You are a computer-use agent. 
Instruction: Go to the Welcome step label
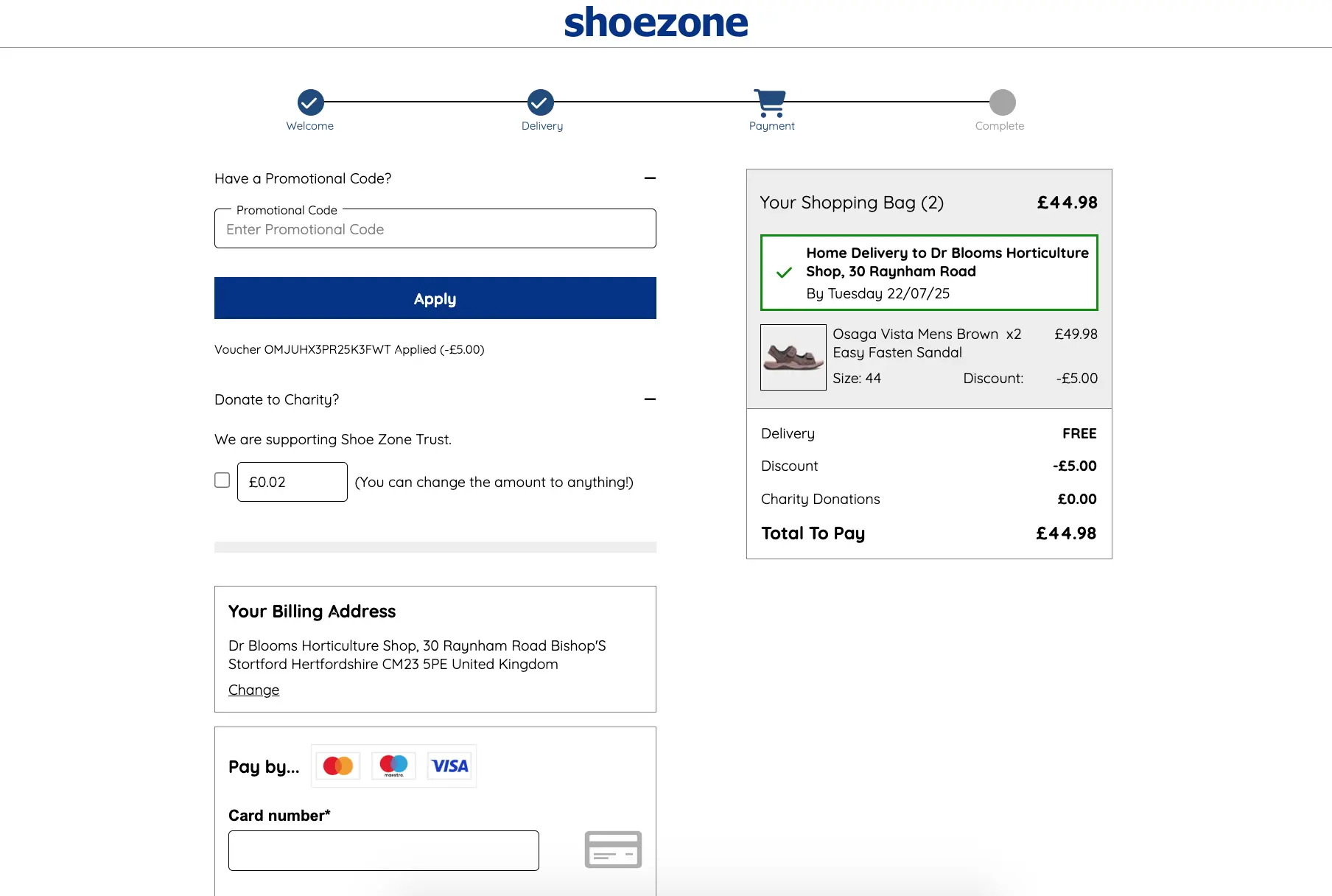tap(309, 126)
